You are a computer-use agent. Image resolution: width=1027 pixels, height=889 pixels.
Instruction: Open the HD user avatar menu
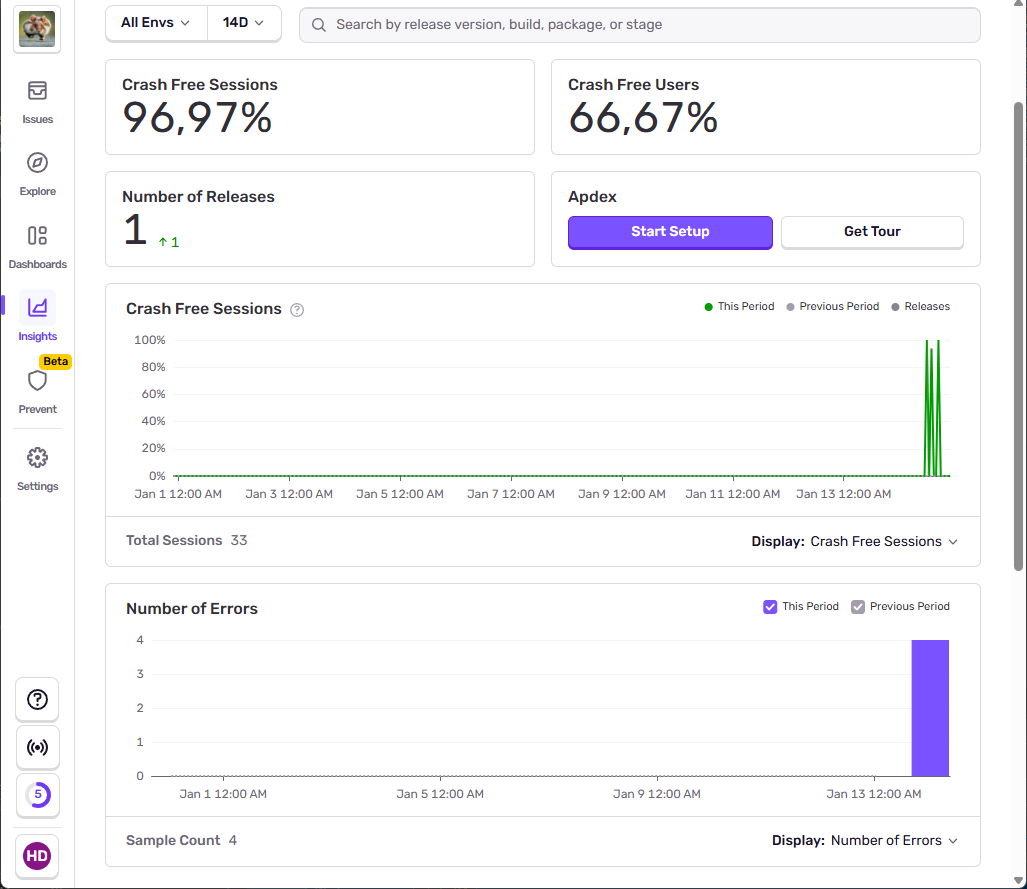coord(37,855)
